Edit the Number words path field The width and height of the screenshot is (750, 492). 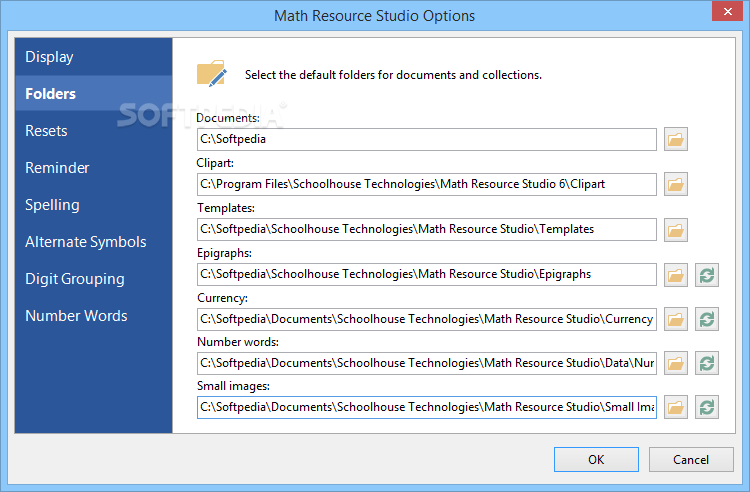(x=427, y=363)
